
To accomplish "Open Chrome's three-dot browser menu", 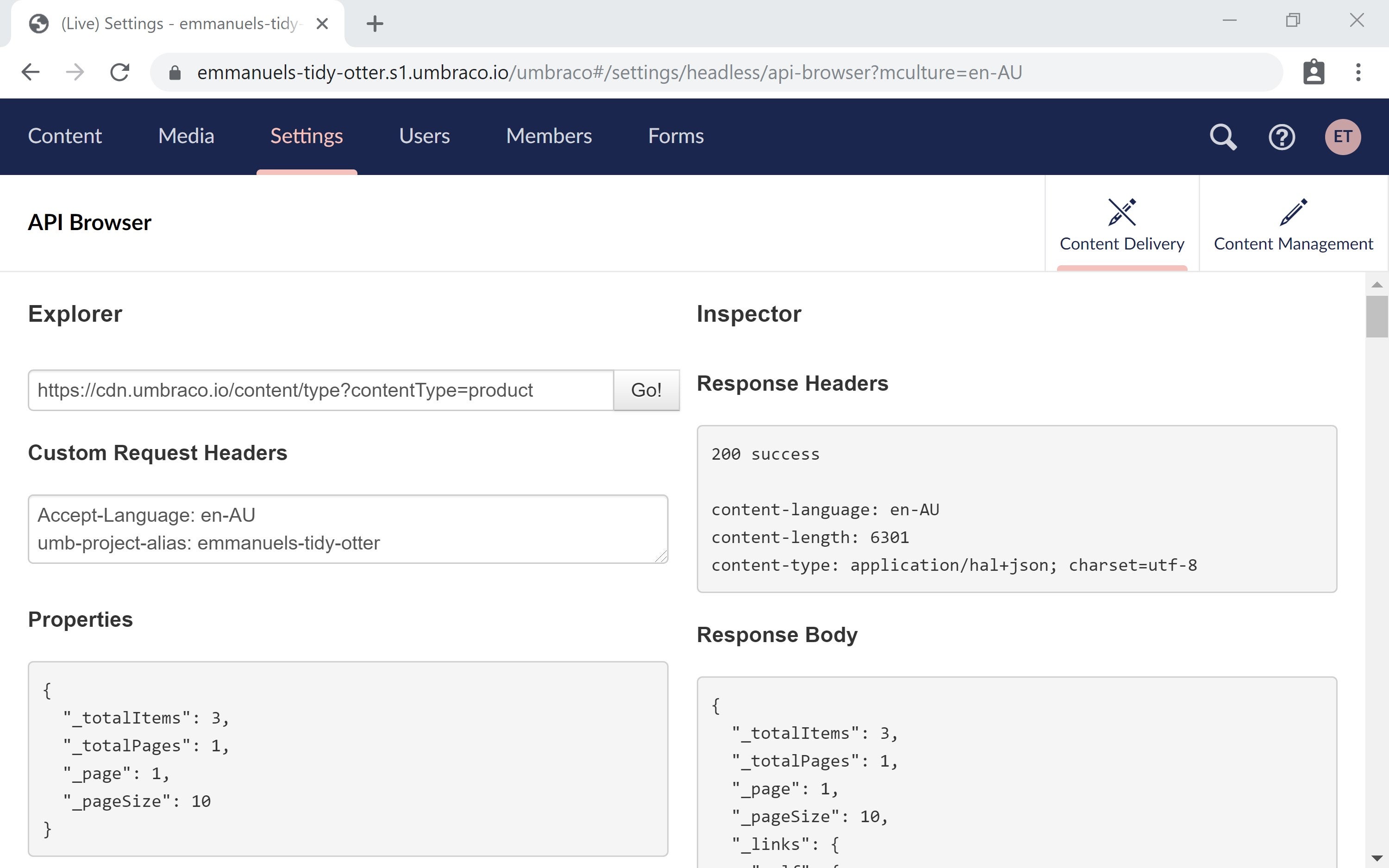I will tap(1358, 72).
